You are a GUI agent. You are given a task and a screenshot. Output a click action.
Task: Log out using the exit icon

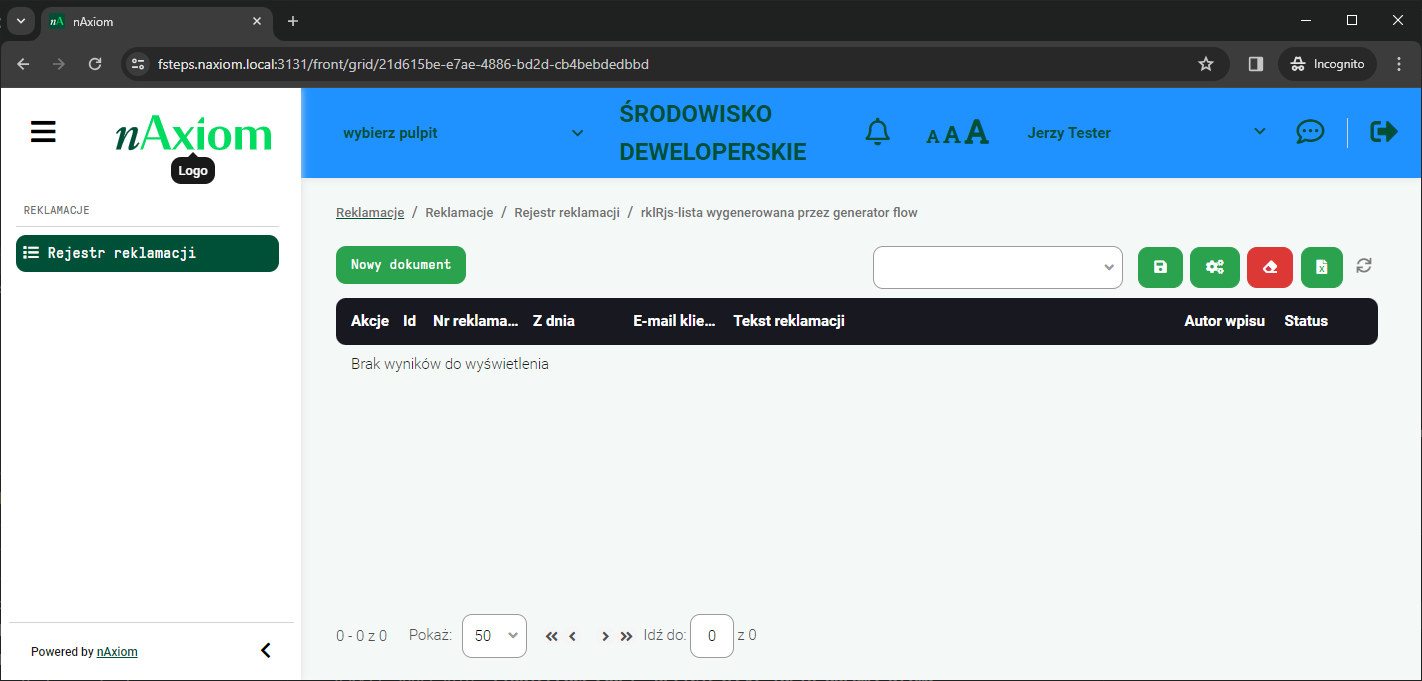pyautogui.click(x=1383, y=131)
